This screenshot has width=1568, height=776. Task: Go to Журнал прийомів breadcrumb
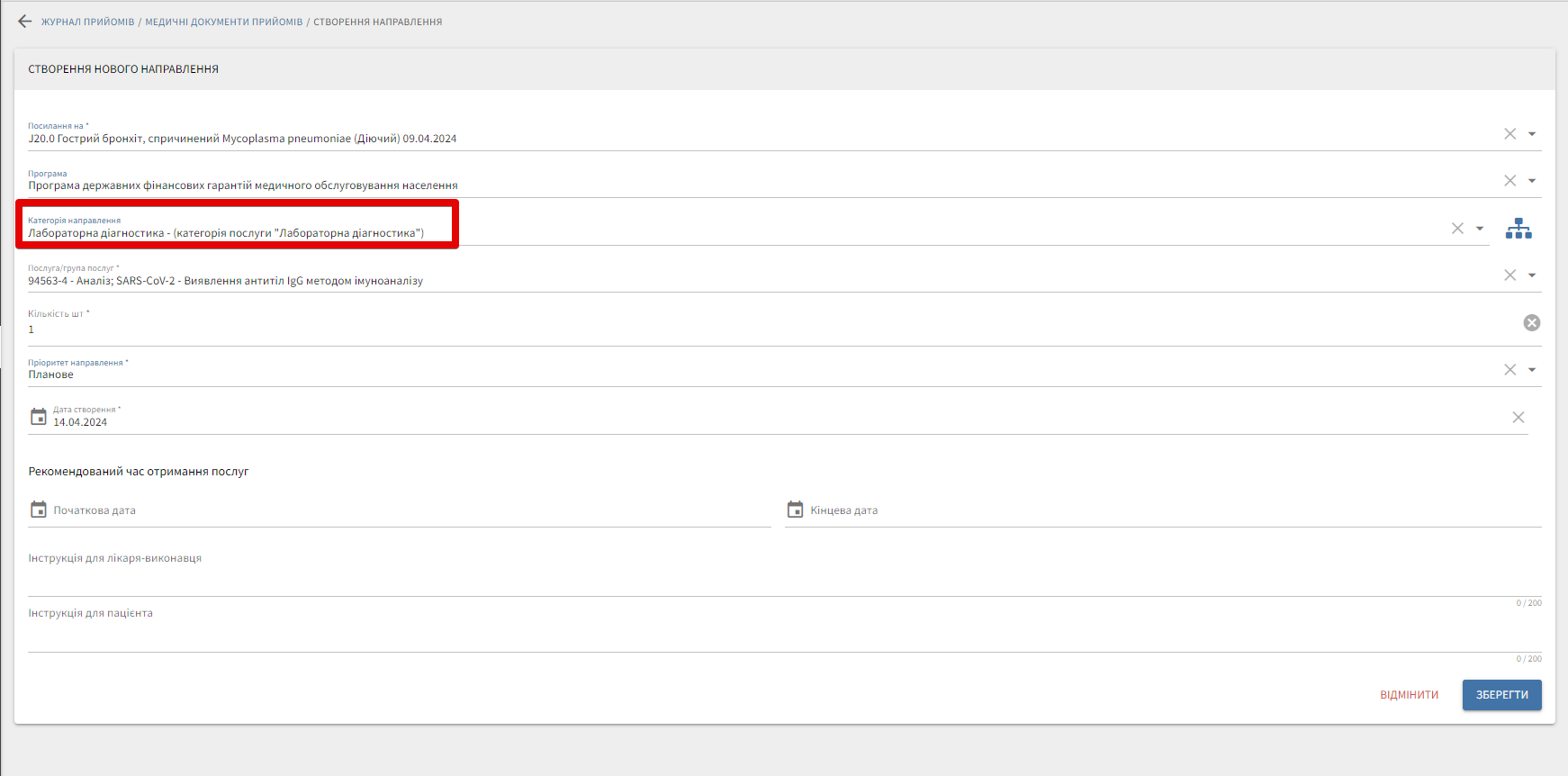coord(87,22)
